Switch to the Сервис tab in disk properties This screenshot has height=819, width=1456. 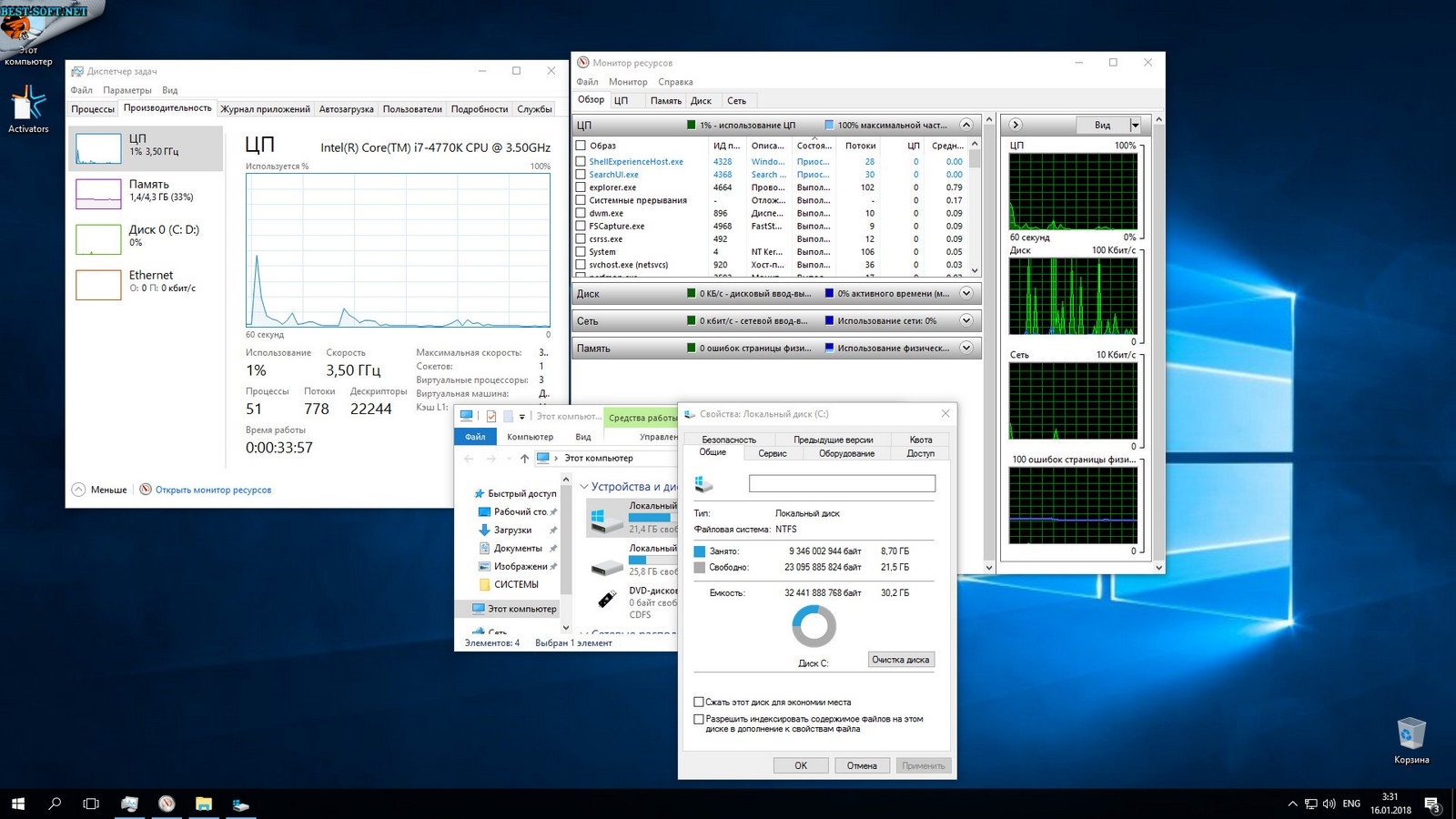pyautogui.click(x=772, y=453)
